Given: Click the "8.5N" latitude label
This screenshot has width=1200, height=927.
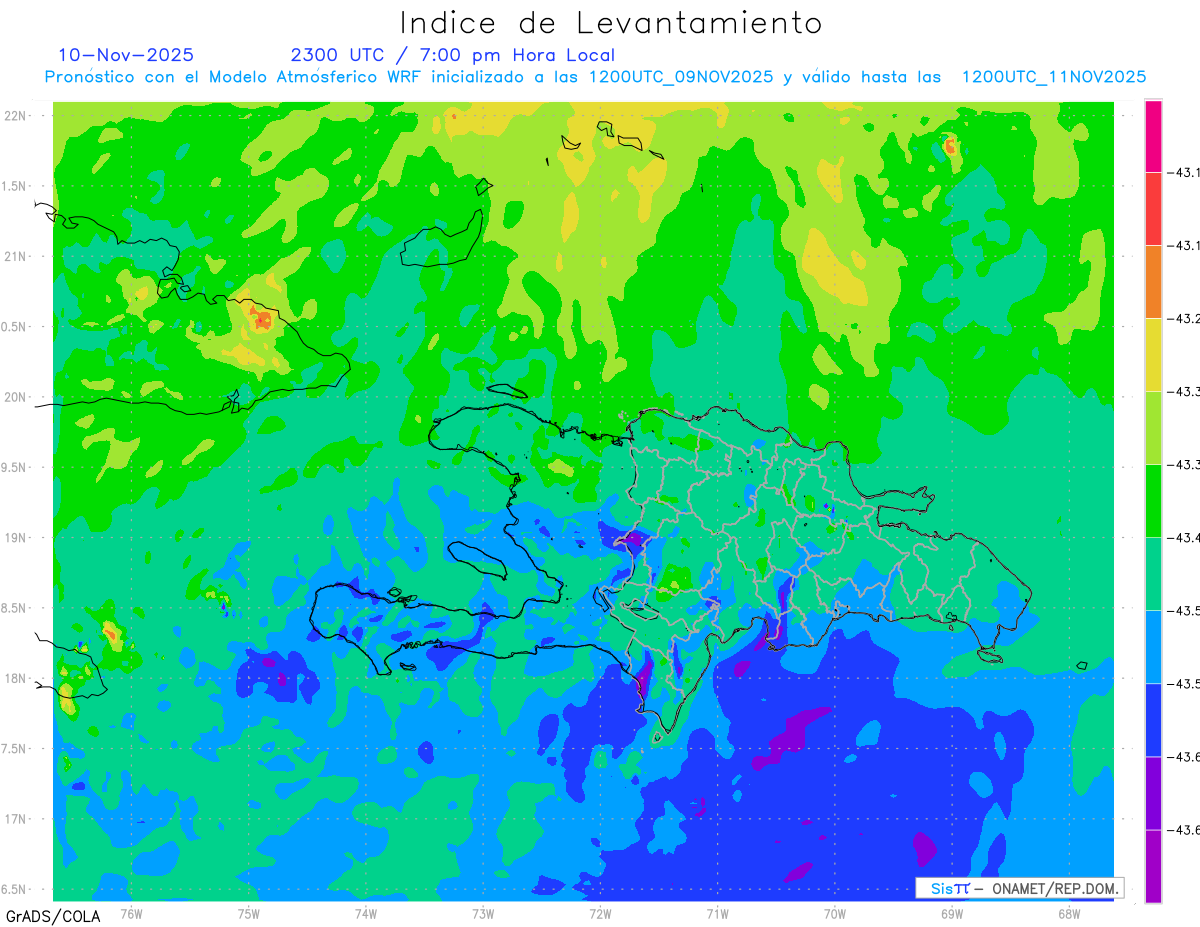Looking at the screenshot, I should [15, 608].
